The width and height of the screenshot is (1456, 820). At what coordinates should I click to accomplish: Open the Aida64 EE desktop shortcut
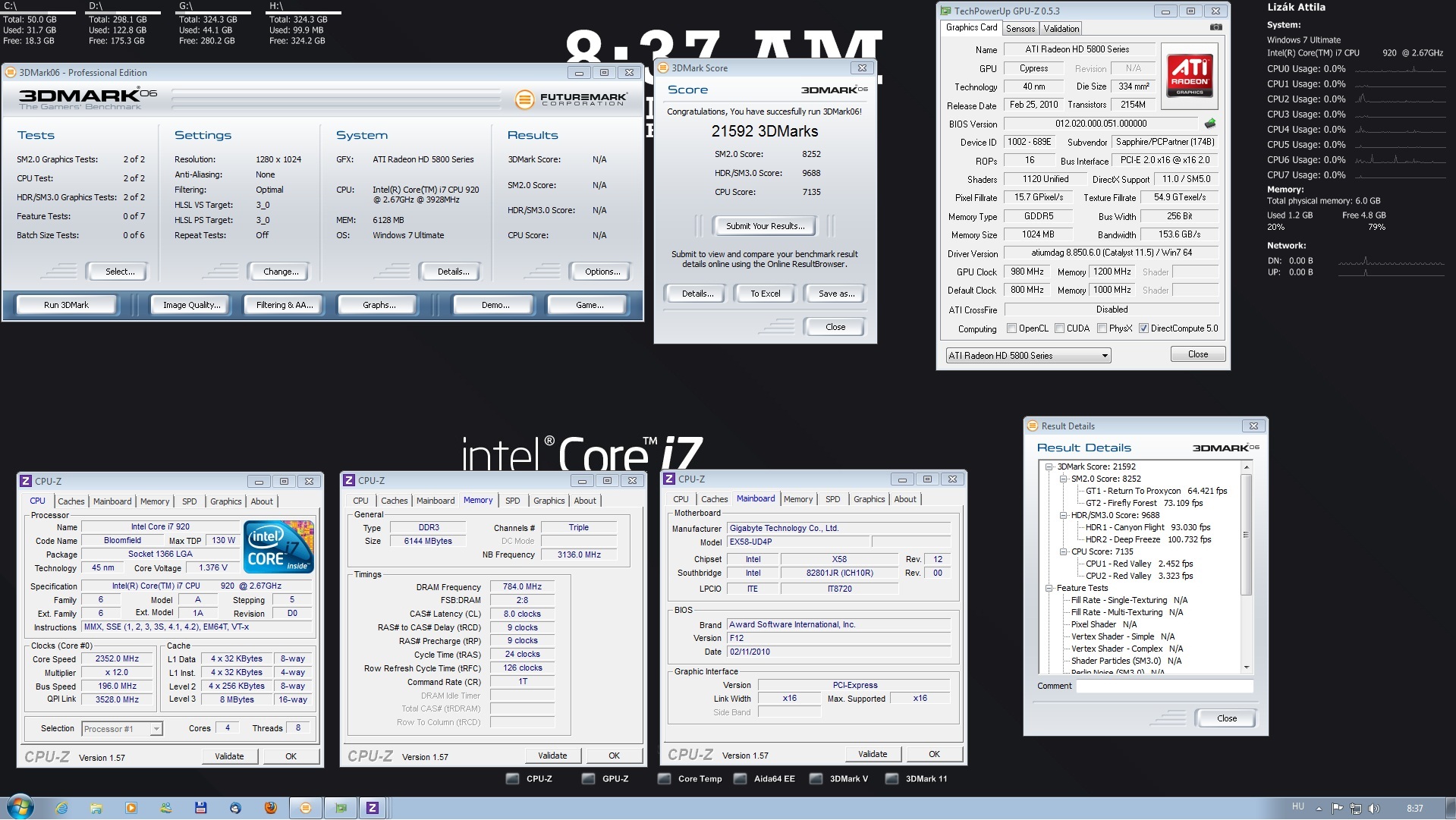coord(764,779)
